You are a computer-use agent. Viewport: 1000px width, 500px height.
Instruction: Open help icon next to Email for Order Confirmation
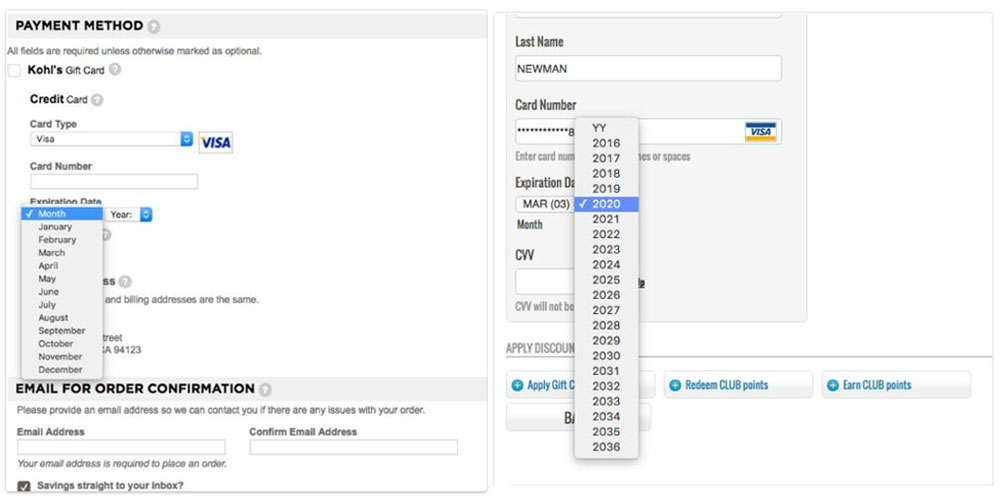click(265, 389)
